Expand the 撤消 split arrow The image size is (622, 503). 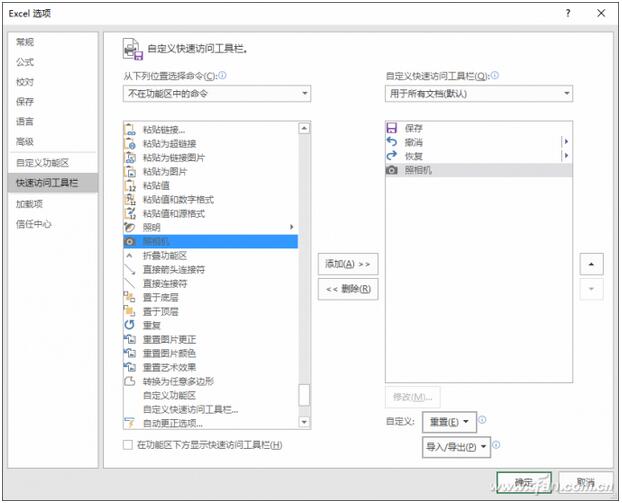click(x=566, y=142)
